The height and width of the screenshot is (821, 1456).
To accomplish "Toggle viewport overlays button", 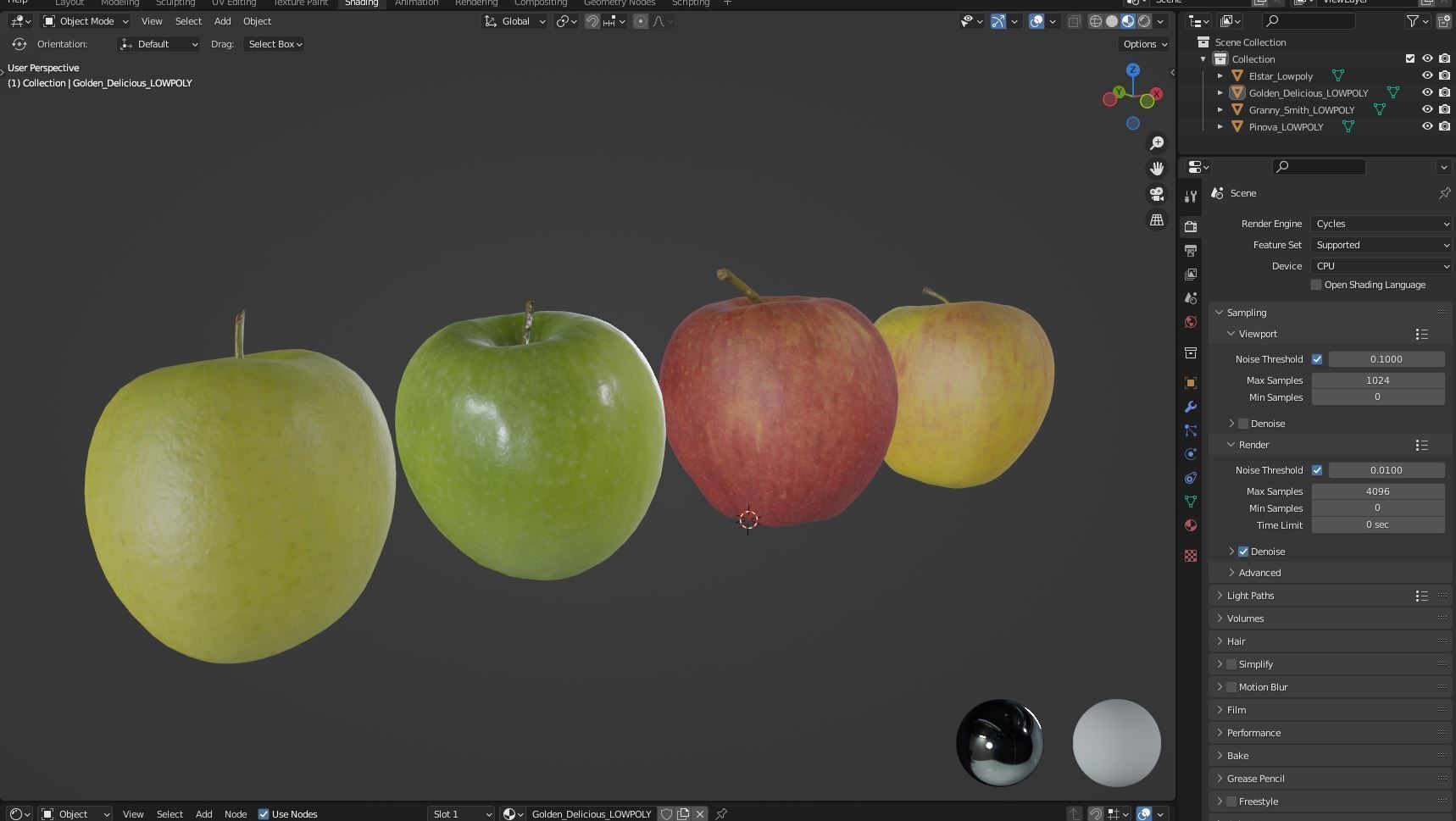I will [1036, 21].
